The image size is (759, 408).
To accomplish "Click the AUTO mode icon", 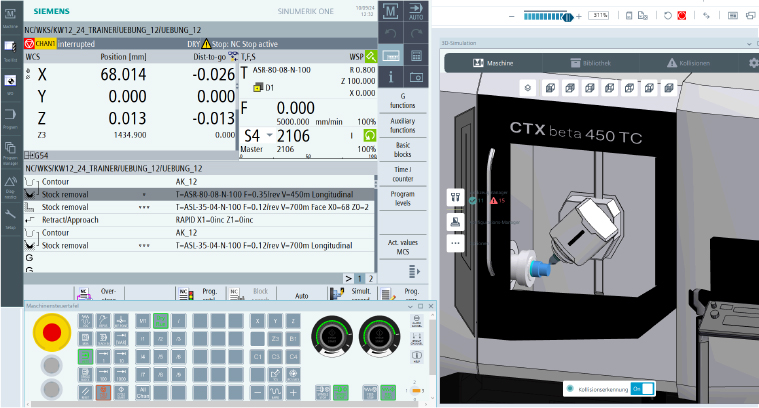I will pos(417,12).
